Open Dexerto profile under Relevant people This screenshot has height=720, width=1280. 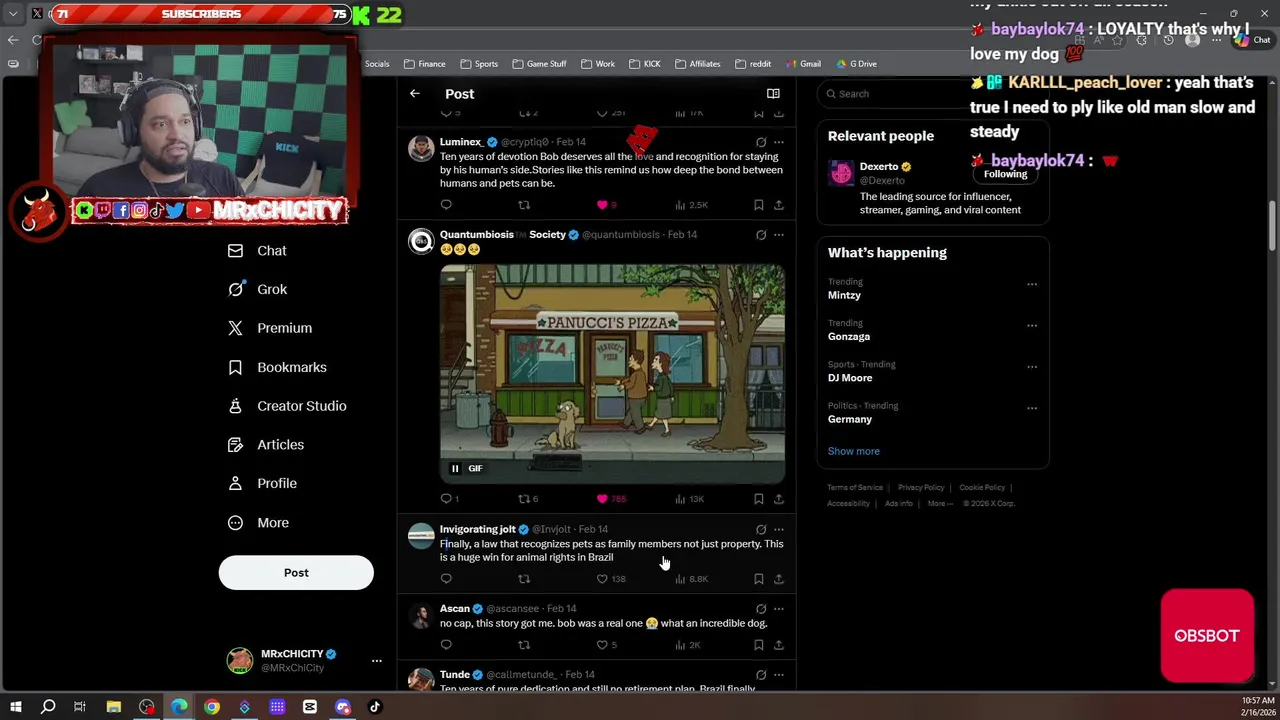879,167
